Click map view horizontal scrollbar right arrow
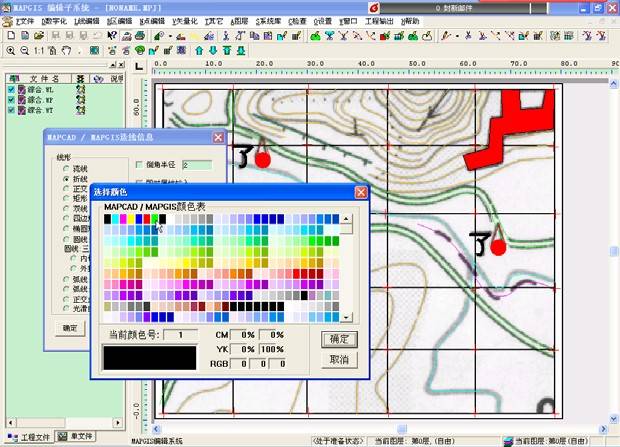620x447 pixels. [x=604, y=429]
